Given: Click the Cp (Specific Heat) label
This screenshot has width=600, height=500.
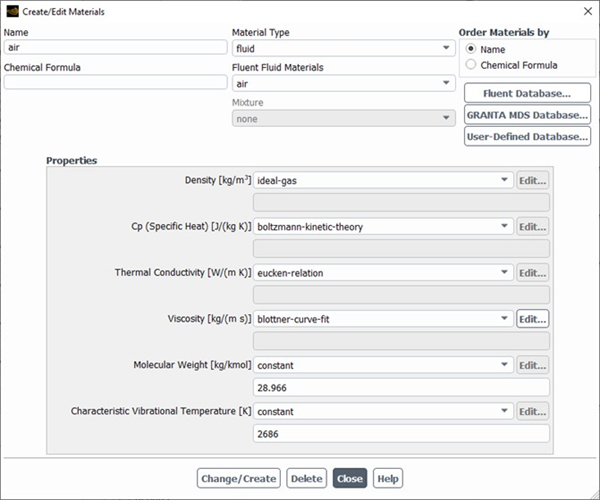Looking at the screenshot, I should click(x=191, y=226).
